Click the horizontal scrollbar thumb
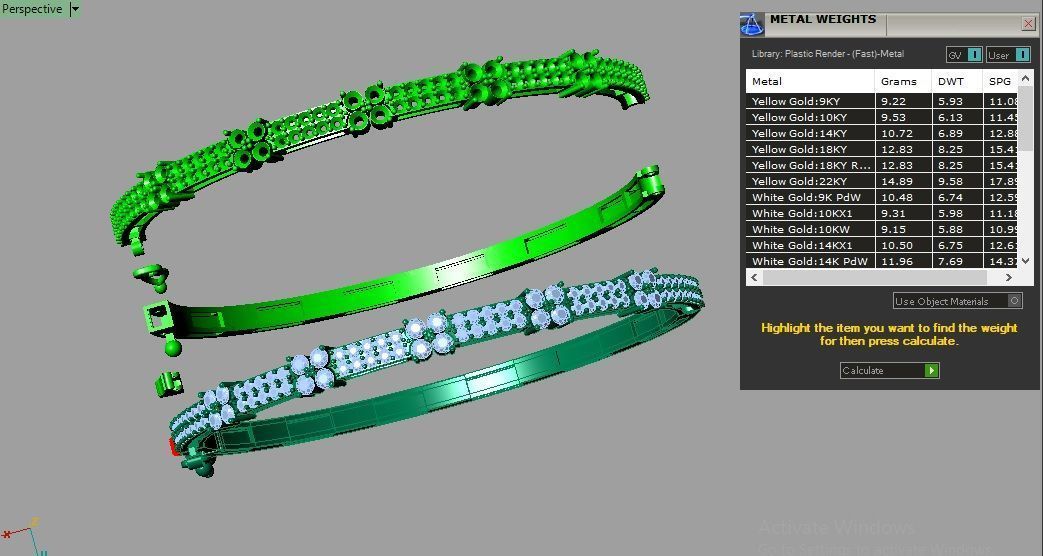This screenshot has height=556, width=1044. [874, 277]
